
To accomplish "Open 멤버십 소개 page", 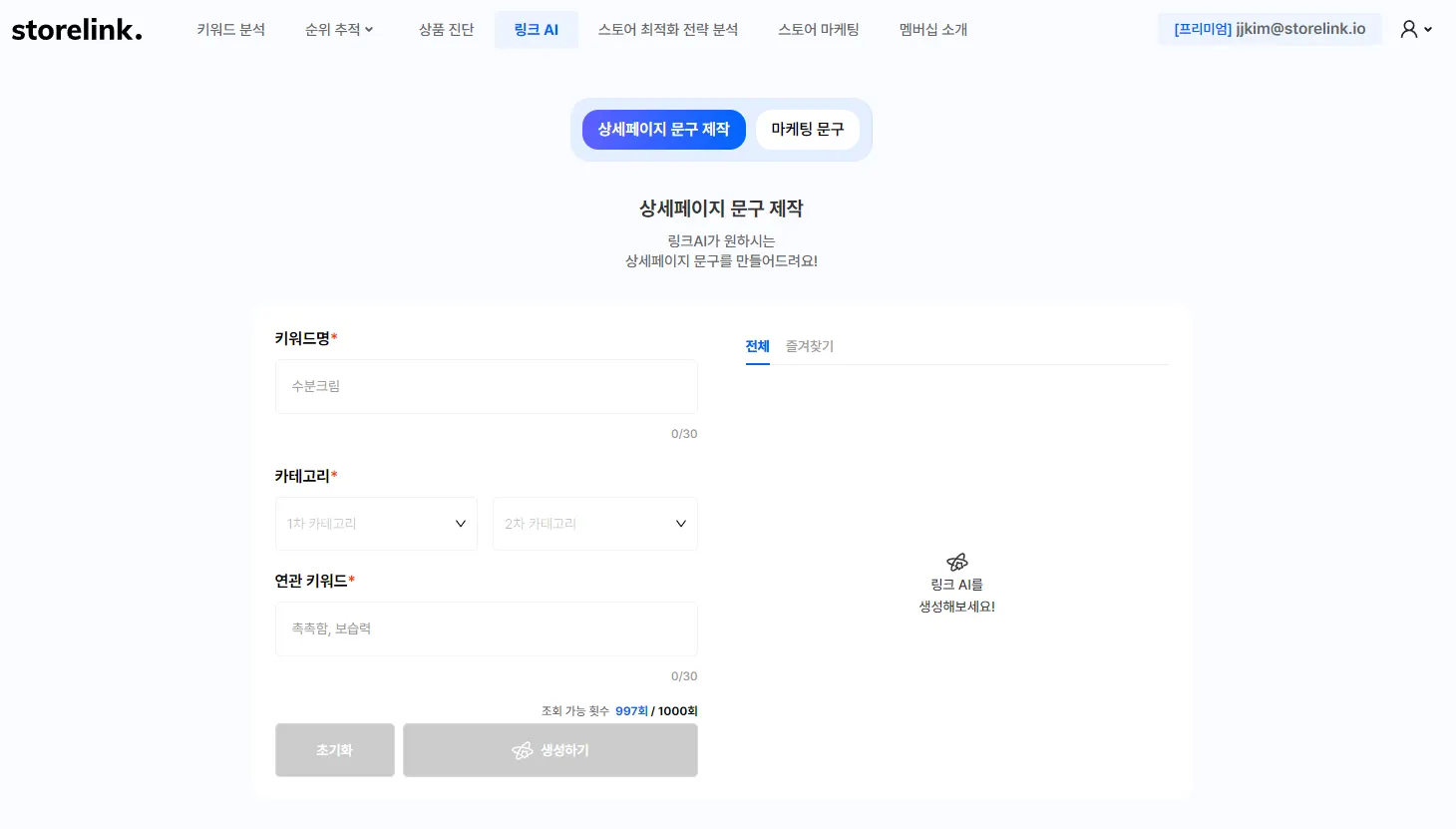I will click(x=933, y=30).
